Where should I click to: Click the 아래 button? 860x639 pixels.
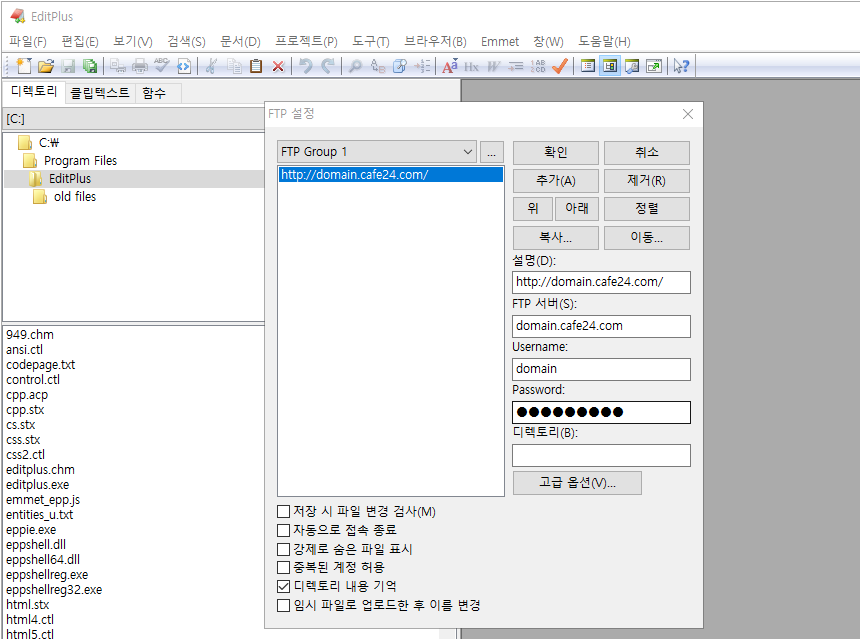pyautogui.click(x=577, y=209)
